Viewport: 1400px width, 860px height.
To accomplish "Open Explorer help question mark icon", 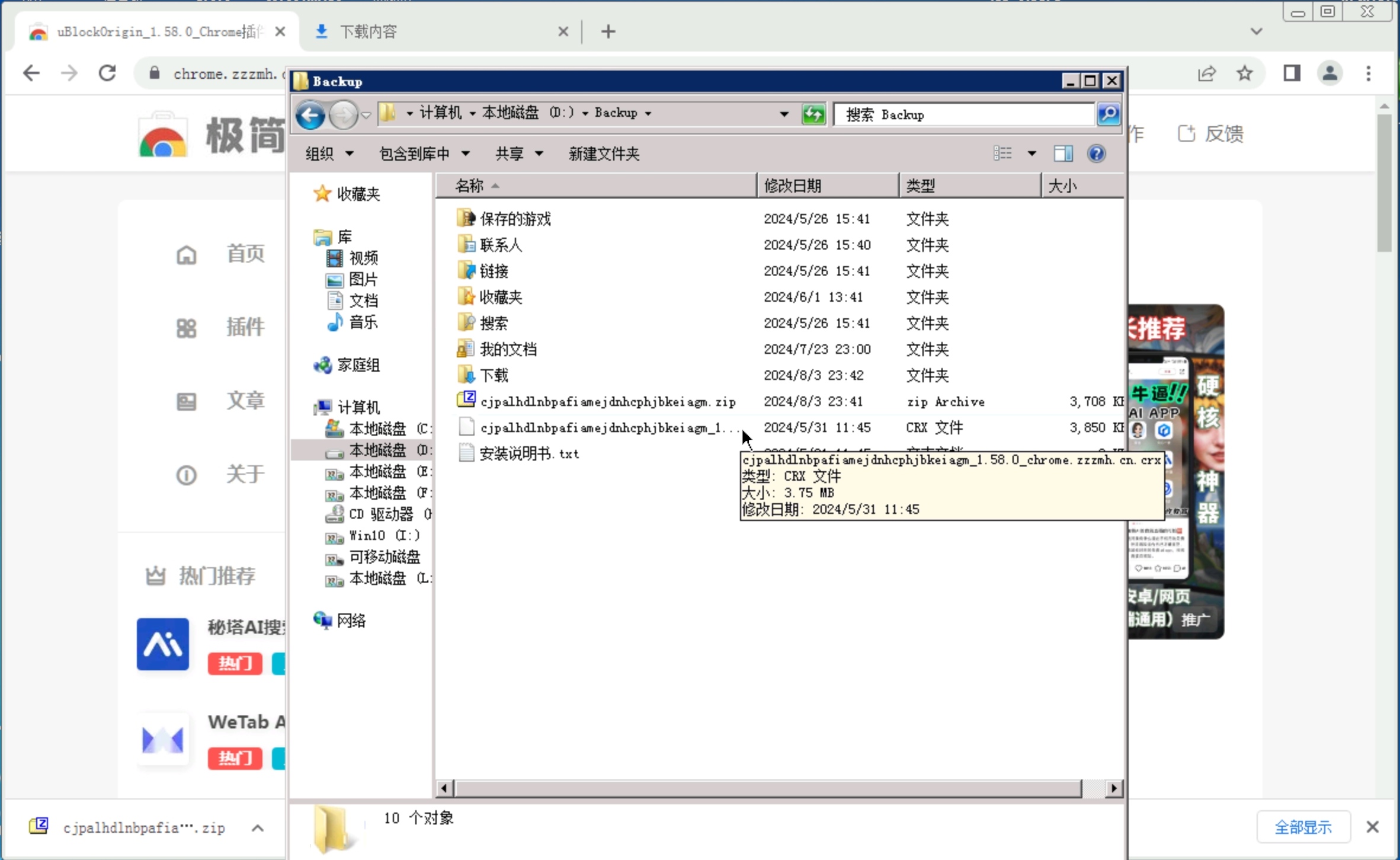I will coord(1096,154).
